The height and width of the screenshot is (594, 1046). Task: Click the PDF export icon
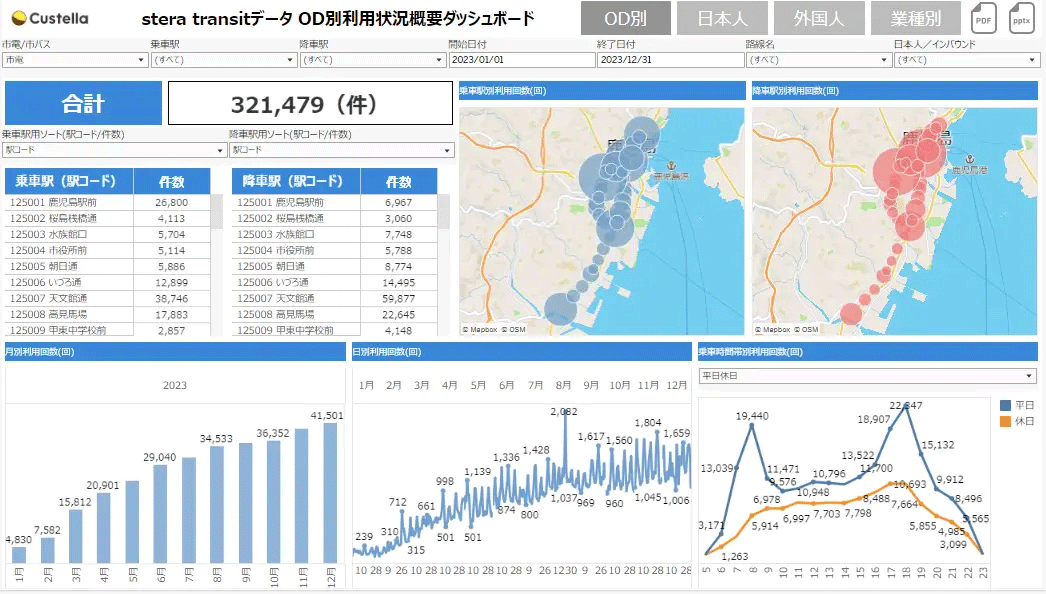pyautogui.click(x=983, y=19)
